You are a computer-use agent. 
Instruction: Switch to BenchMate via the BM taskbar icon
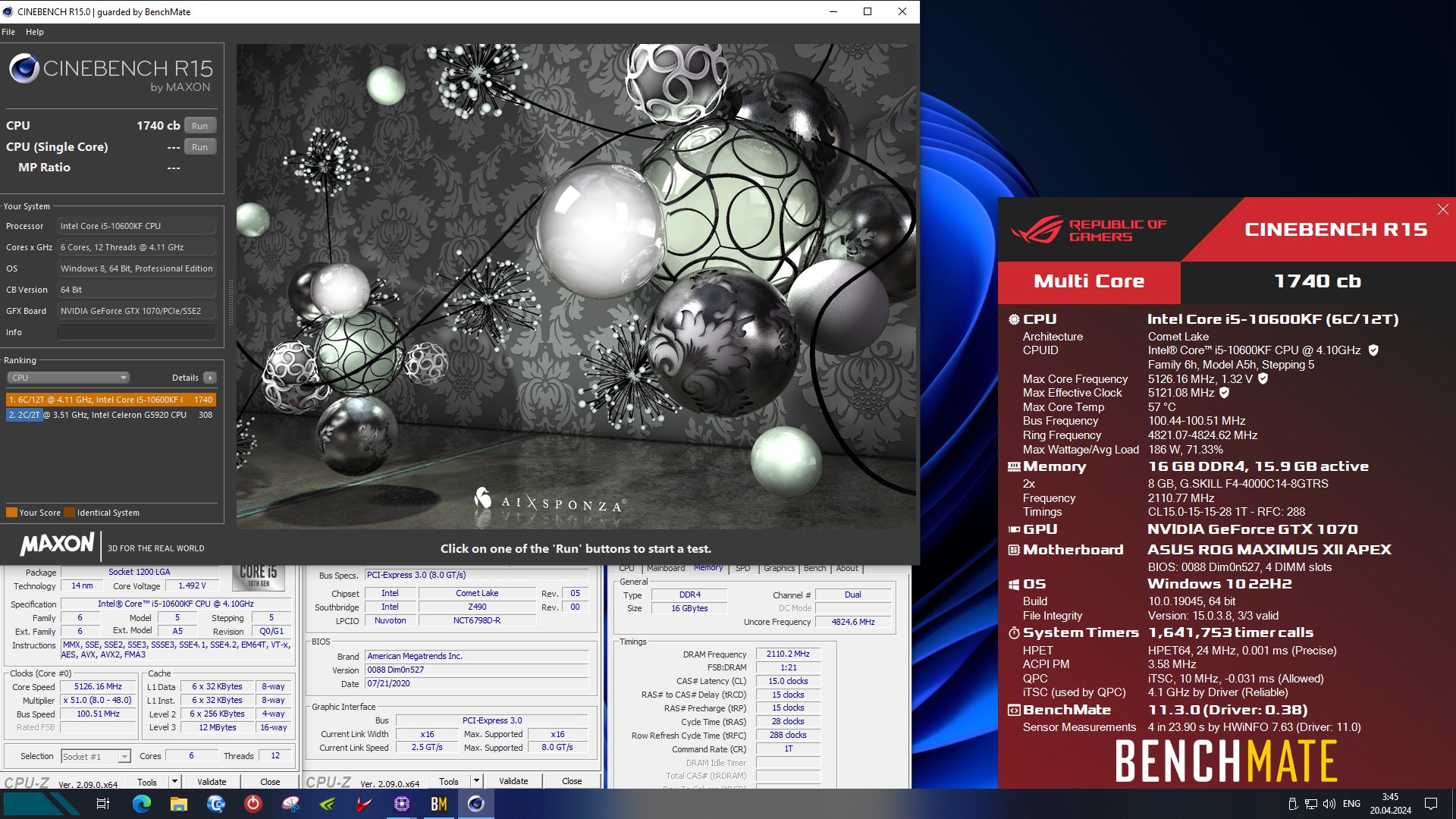(438, 804)
